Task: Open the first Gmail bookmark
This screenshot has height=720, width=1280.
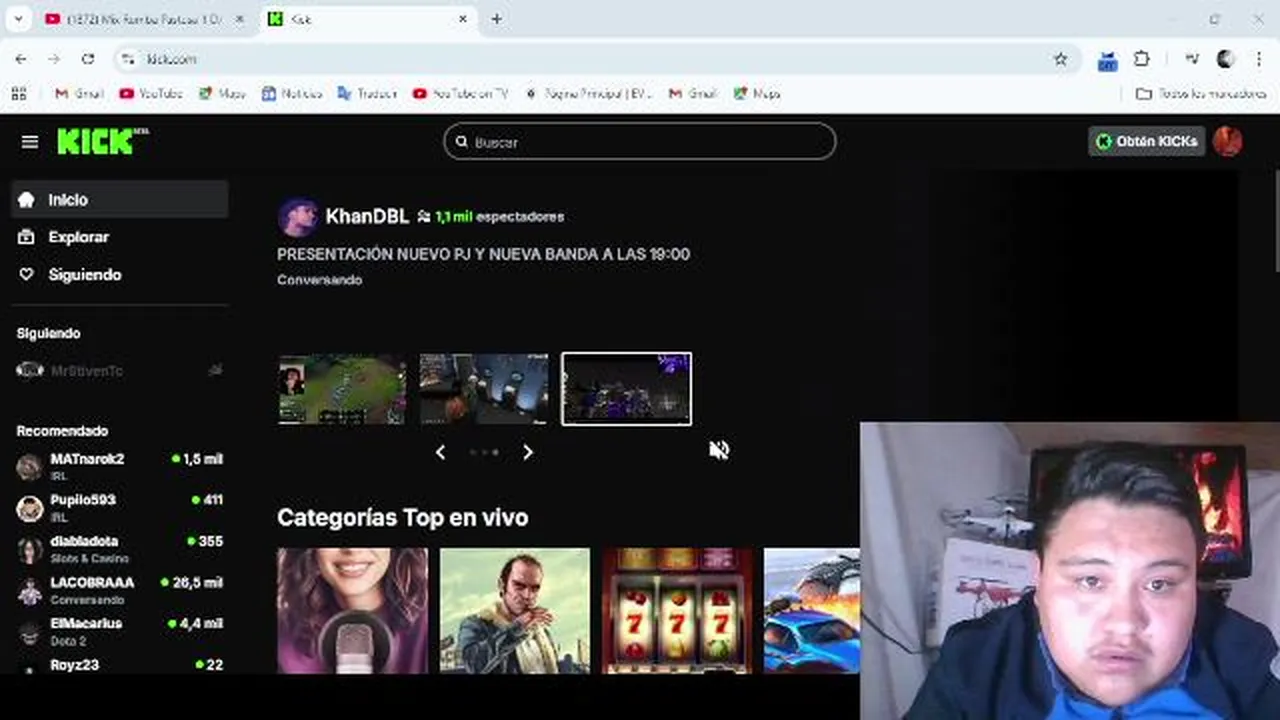Action: coord(79,93)
